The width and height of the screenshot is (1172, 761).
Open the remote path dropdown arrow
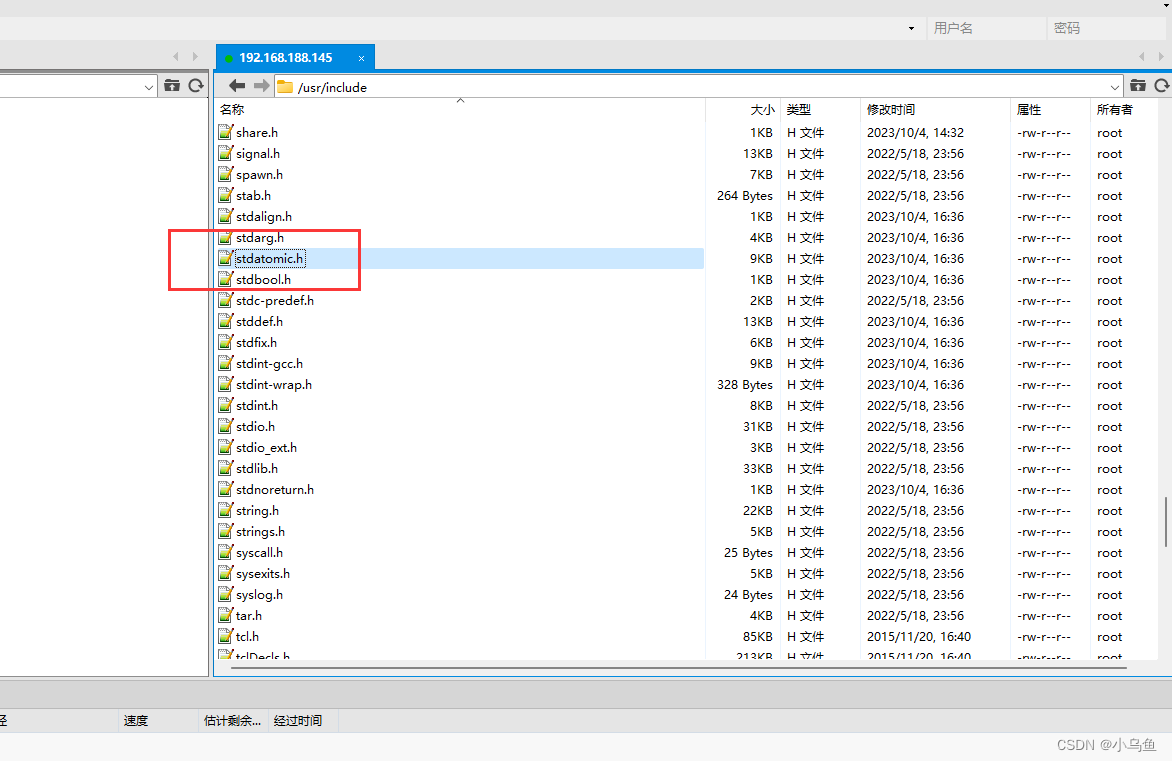point(1116,86)
